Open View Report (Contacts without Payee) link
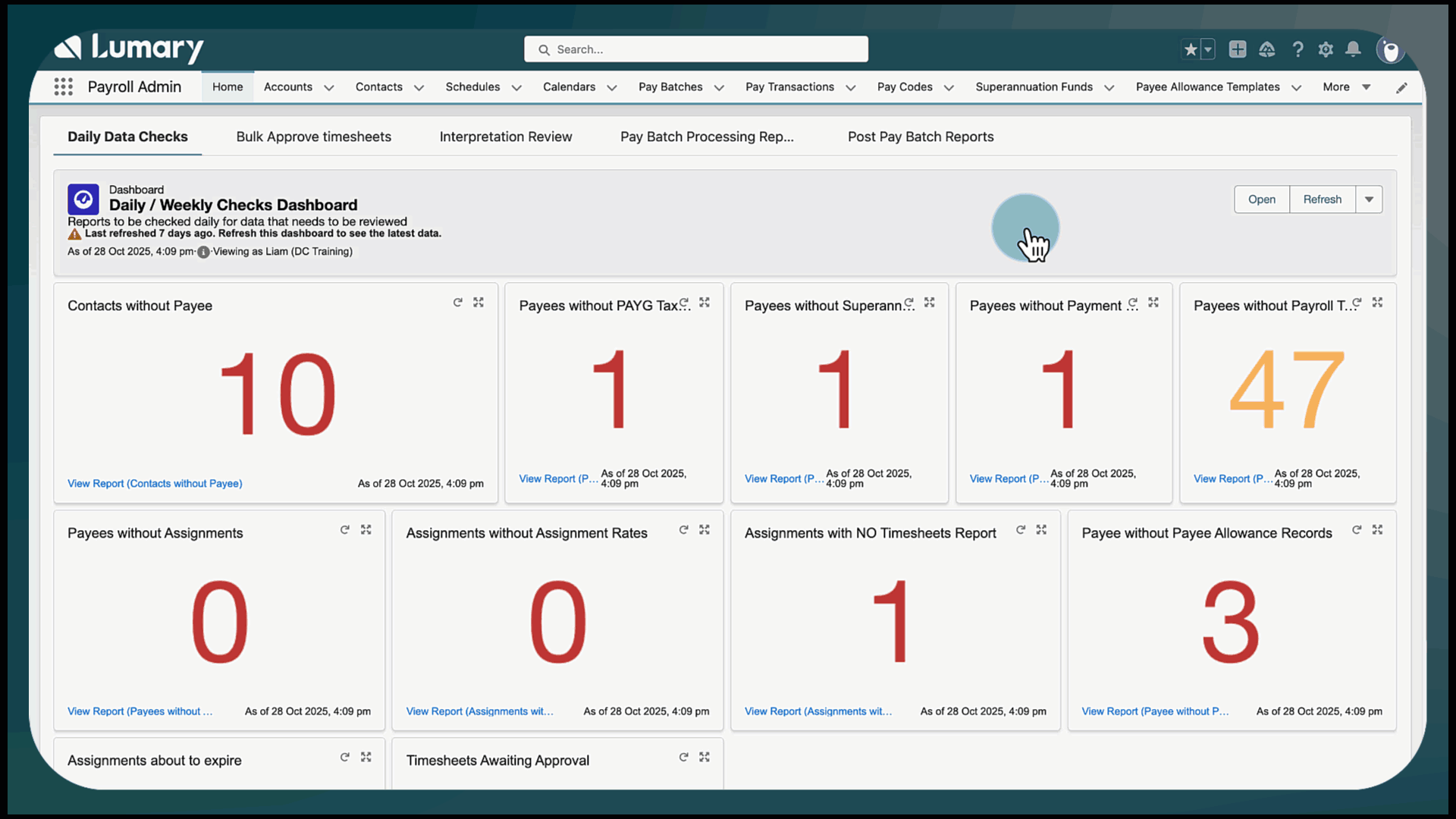This screenshot has width=1456, height=819. pos(155,483)
